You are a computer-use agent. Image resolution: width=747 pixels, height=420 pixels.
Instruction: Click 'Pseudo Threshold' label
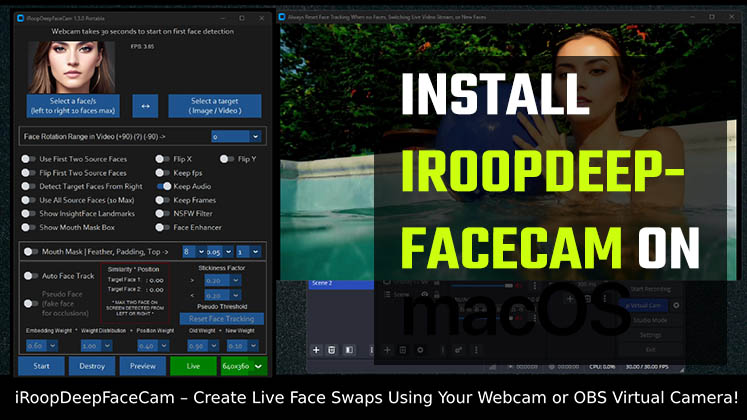(x=222, y=307)
